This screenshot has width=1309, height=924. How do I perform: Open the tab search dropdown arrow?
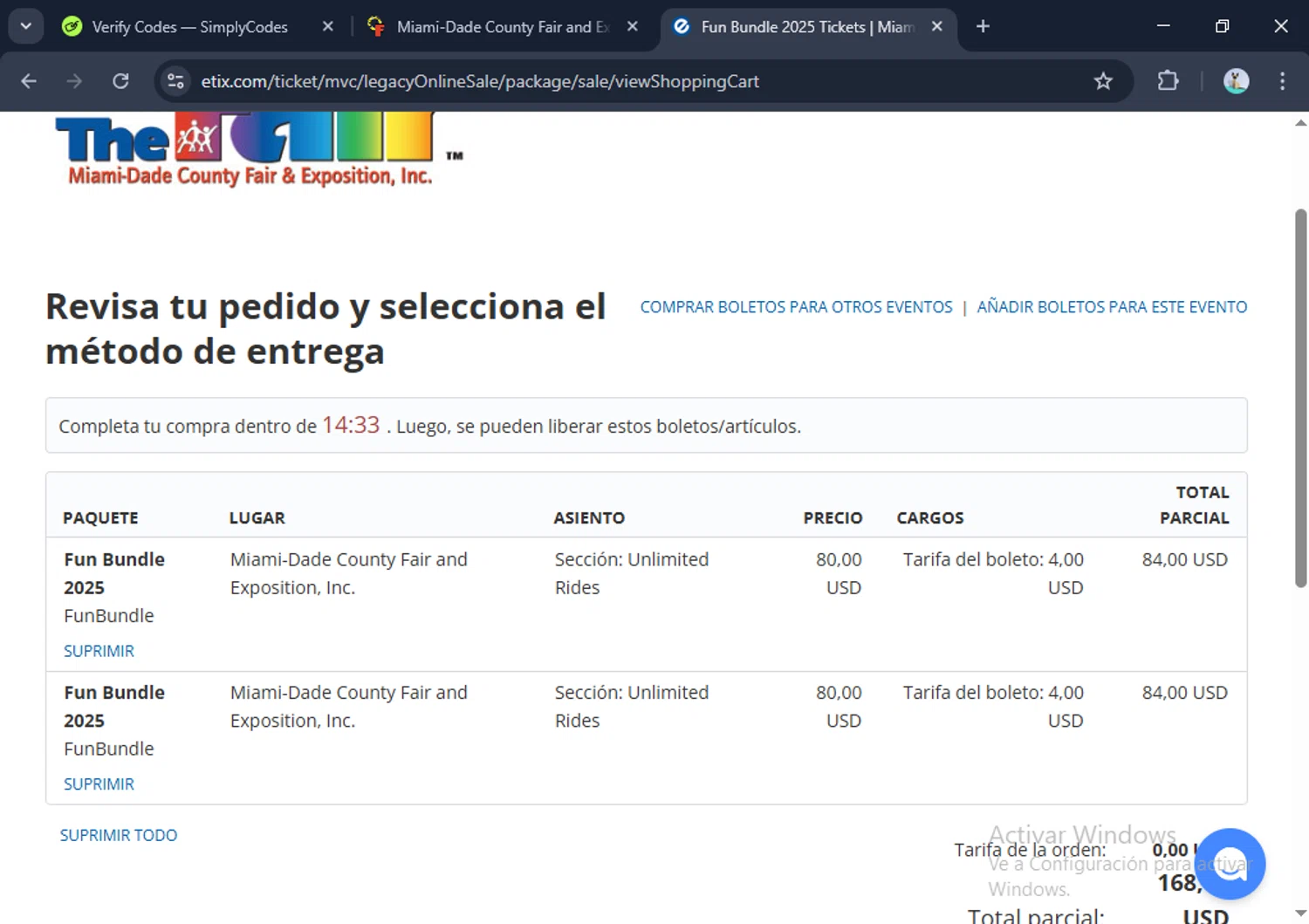[x=26, y=26]
